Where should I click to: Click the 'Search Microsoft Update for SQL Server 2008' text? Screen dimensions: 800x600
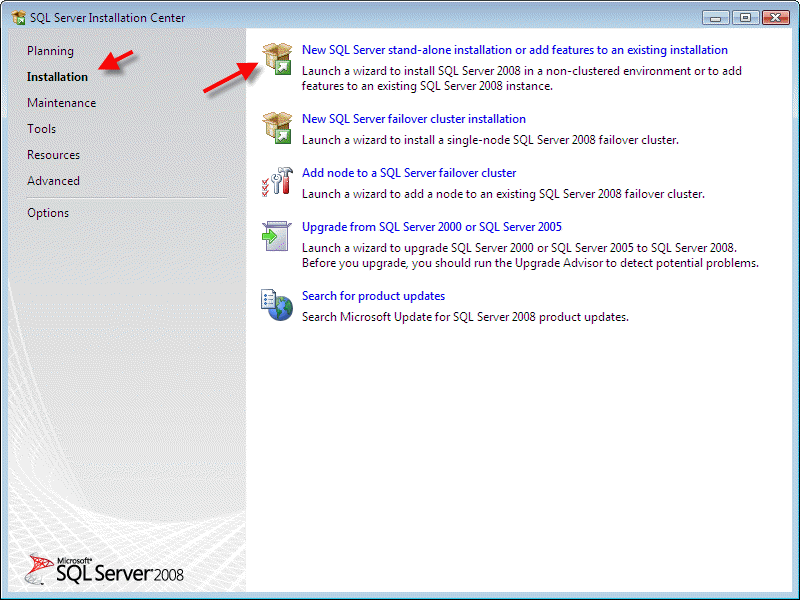(x=465, y=317)
